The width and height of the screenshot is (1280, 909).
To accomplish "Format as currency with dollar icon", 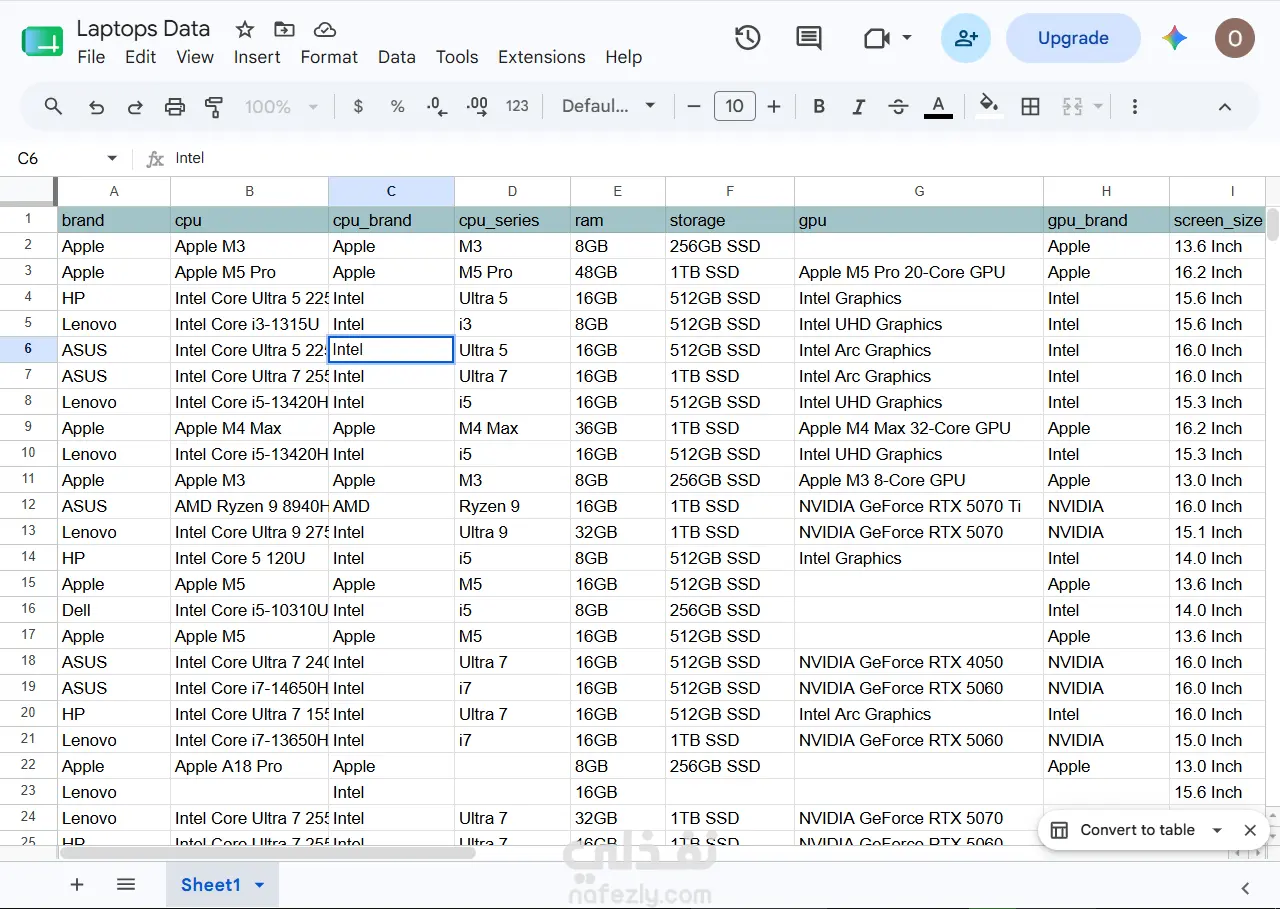I will (x=358, y=106).
